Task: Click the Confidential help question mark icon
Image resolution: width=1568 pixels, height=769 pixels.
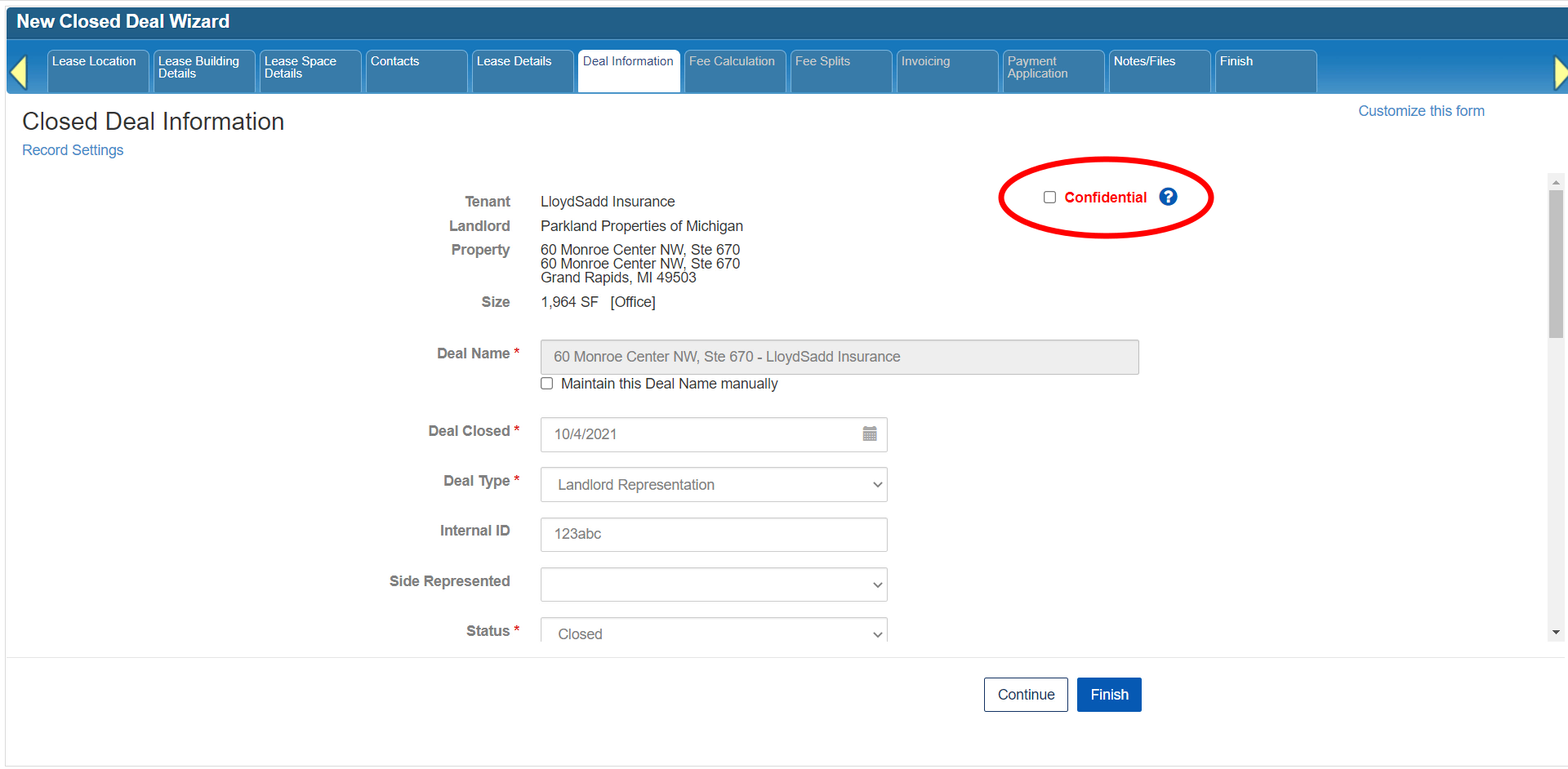Action: [x=1168, y=197]
